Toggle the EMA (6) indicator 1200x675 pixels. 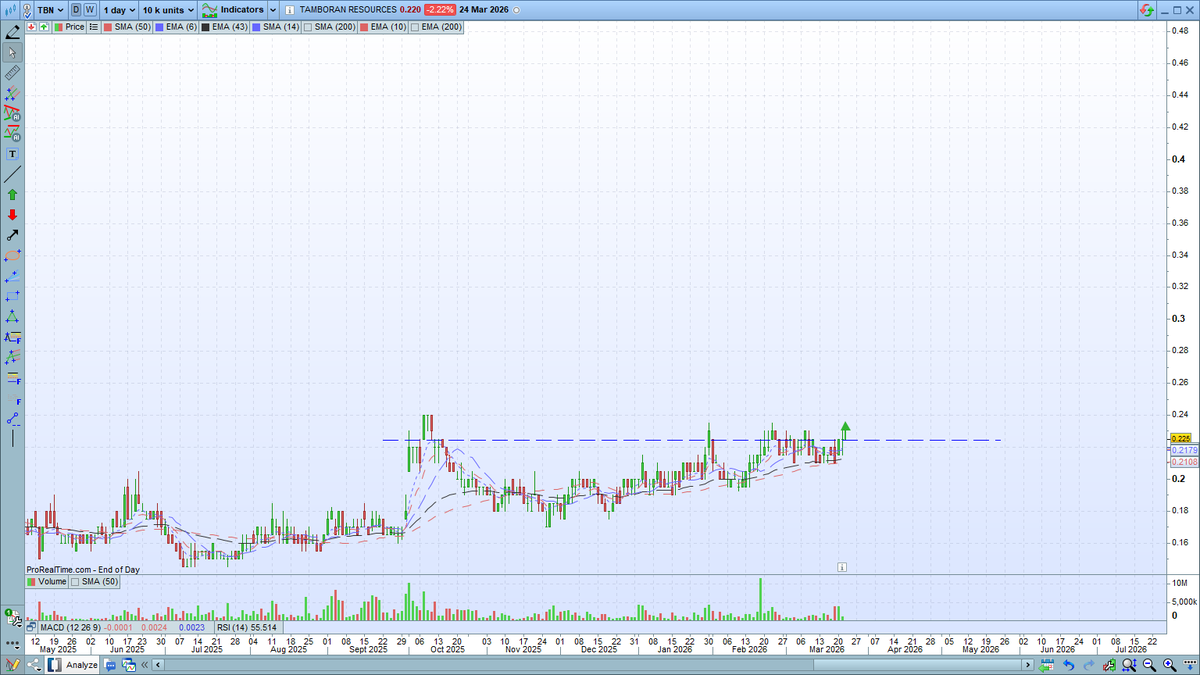177,27
